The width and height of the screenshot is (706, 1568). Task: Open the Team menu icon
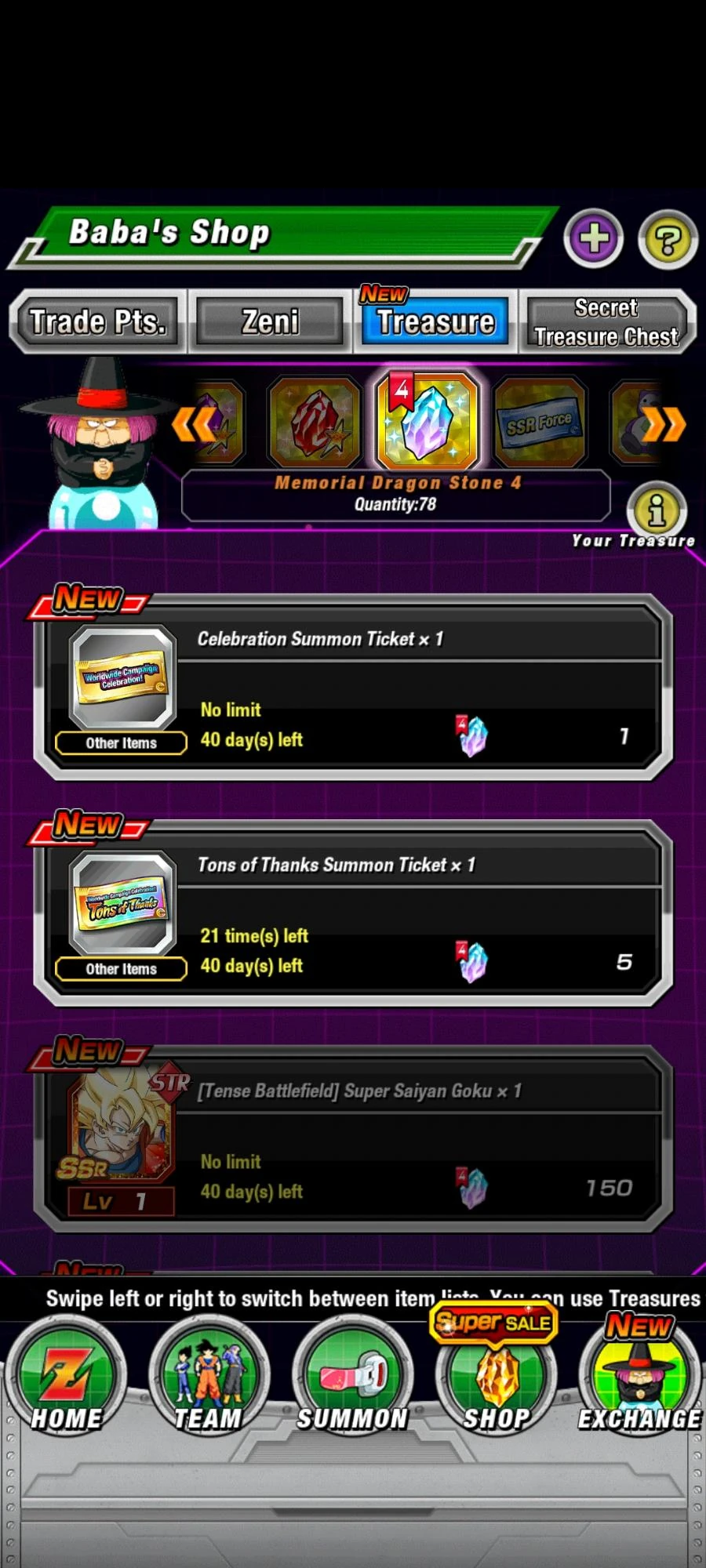209,1378
